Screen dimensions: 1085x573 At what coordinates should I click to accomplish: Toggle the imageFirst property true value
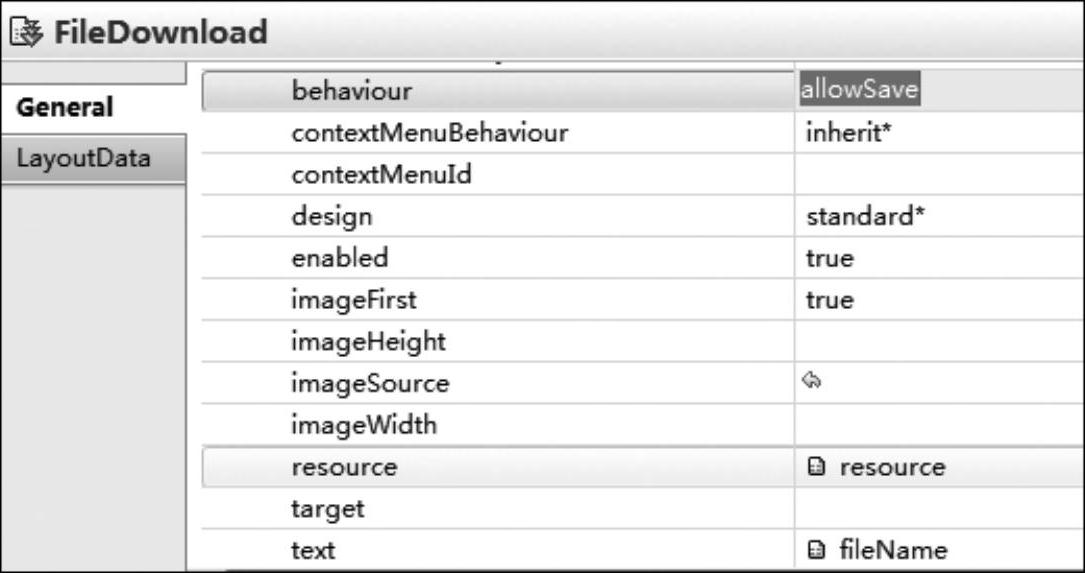pyautogui.click(x=940, y=300)
